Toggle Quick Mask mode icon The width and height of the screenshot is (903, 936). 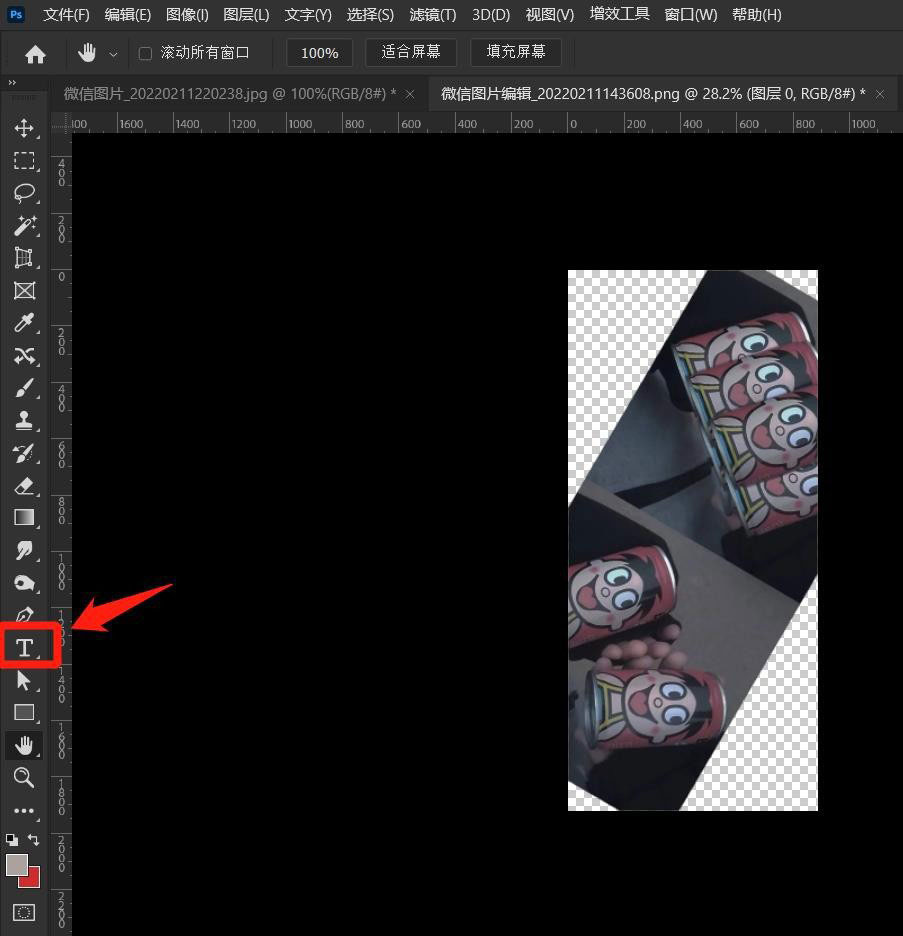pos(24,912)
